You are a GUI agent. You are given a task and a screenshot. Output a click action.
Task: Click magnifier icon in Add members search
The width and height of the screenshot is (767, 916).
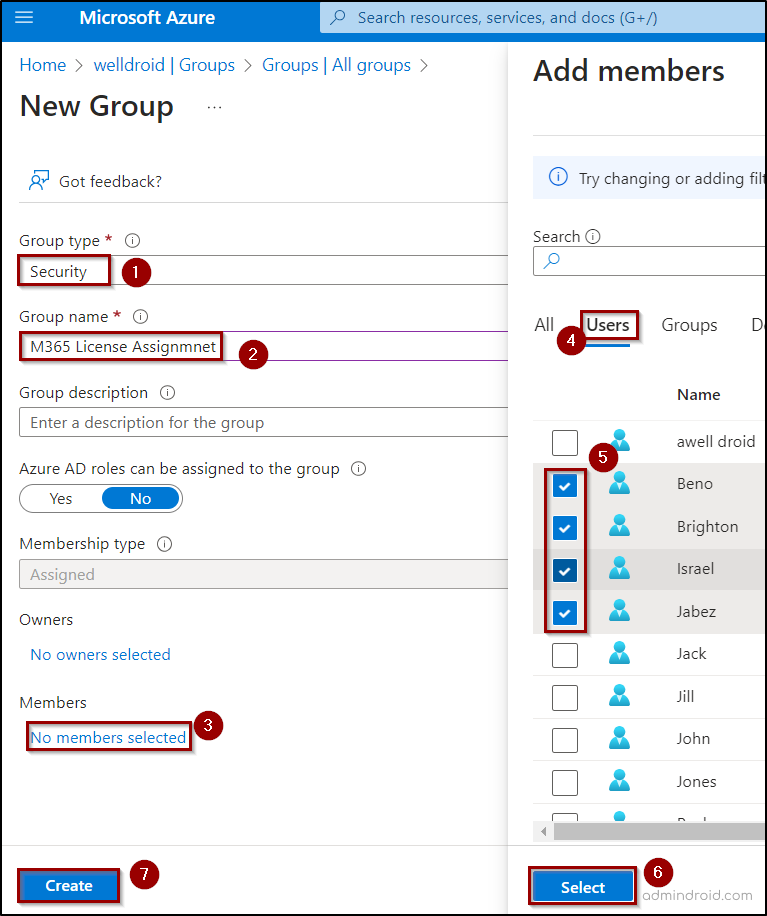click(x=551, y=261)
